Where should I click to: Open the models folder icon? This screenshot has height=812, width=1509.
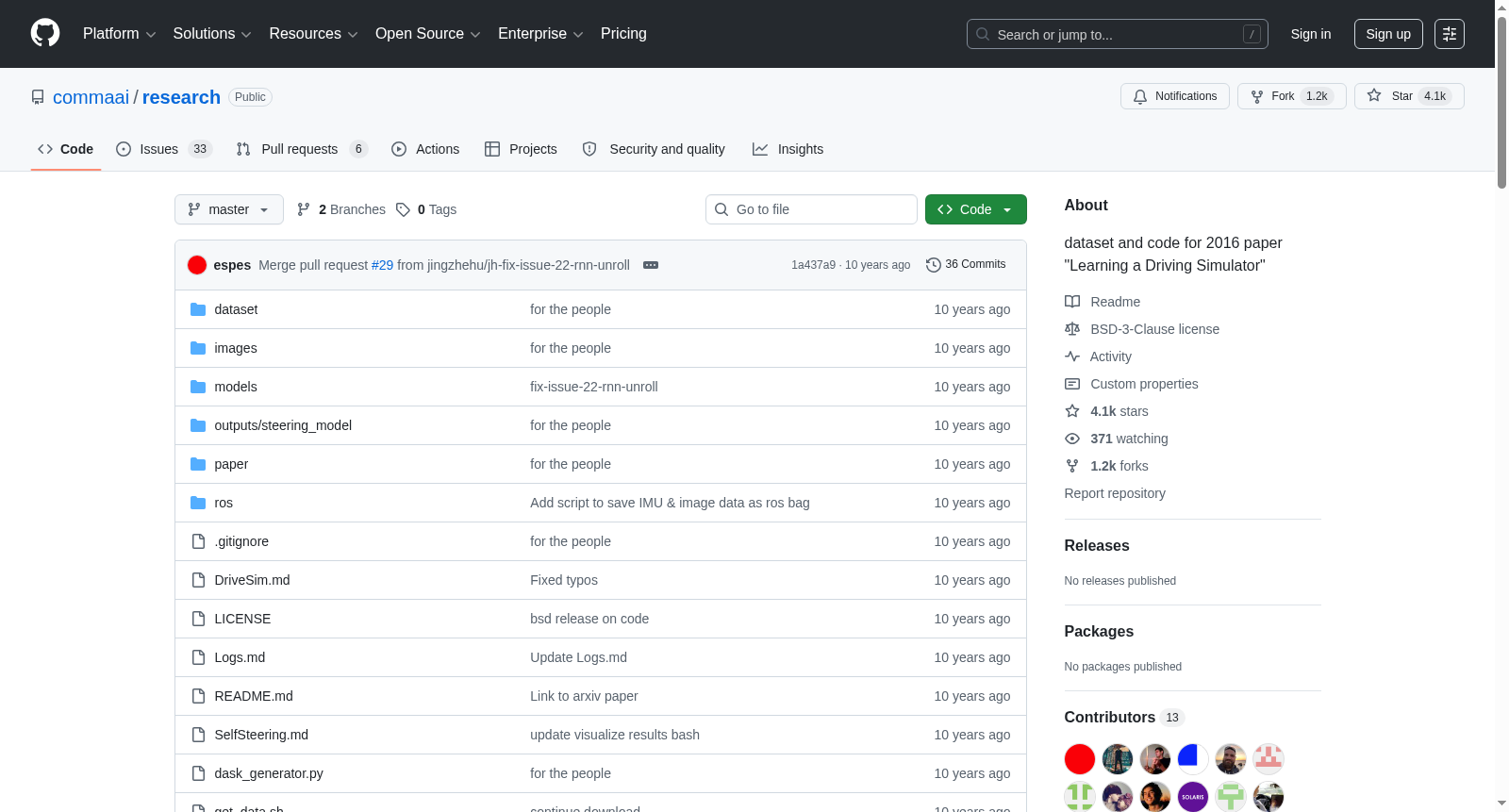198,387
